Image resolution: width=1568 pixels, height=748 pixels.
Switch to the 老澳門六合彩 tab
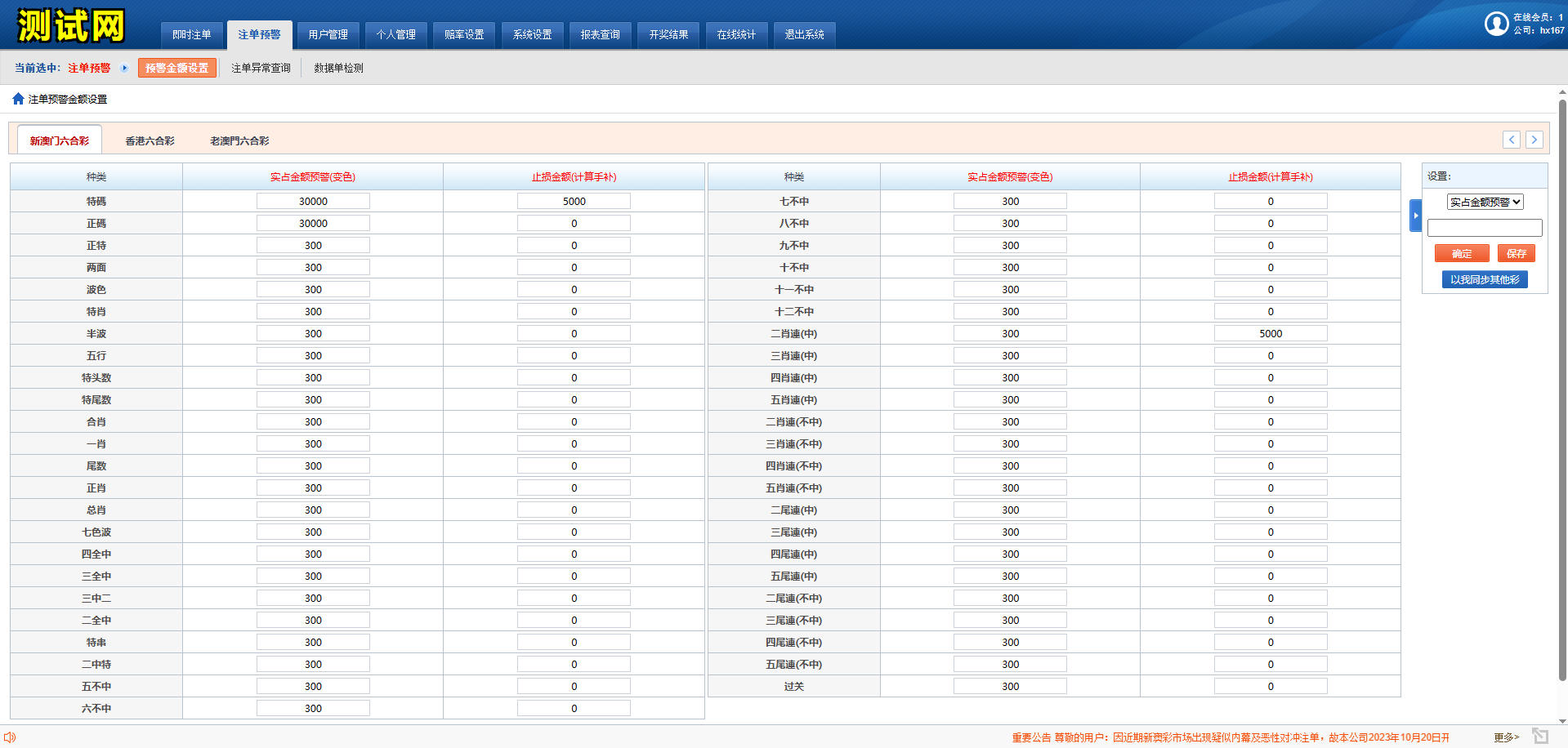click(x=239, y=141)
